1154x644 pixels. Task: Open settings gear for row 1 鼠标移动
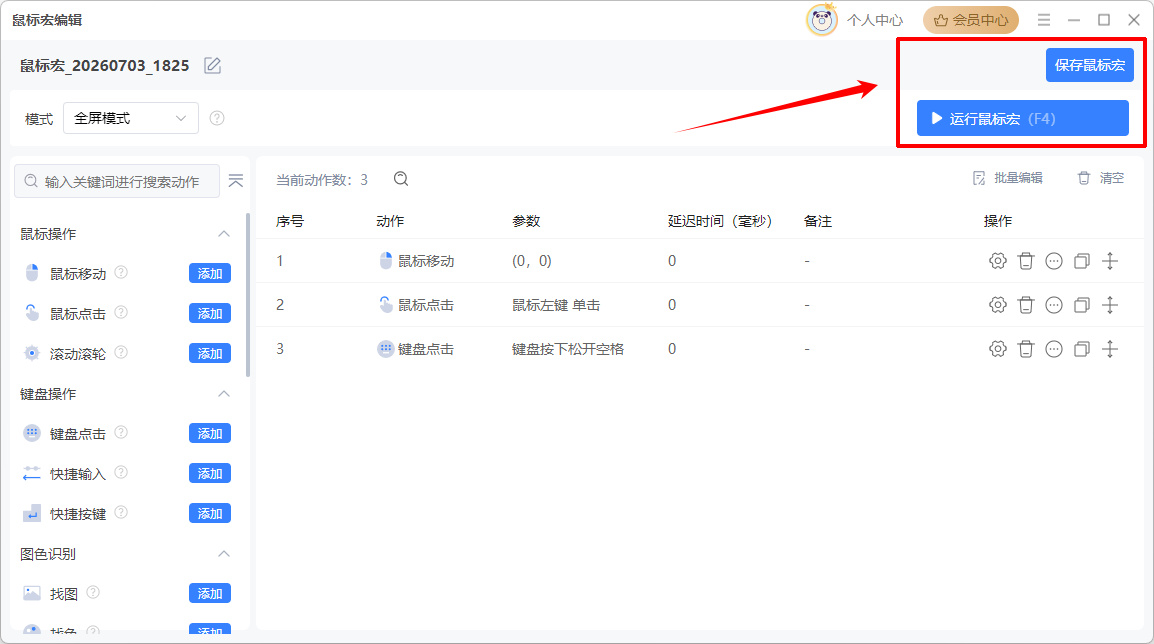[997, 261]
